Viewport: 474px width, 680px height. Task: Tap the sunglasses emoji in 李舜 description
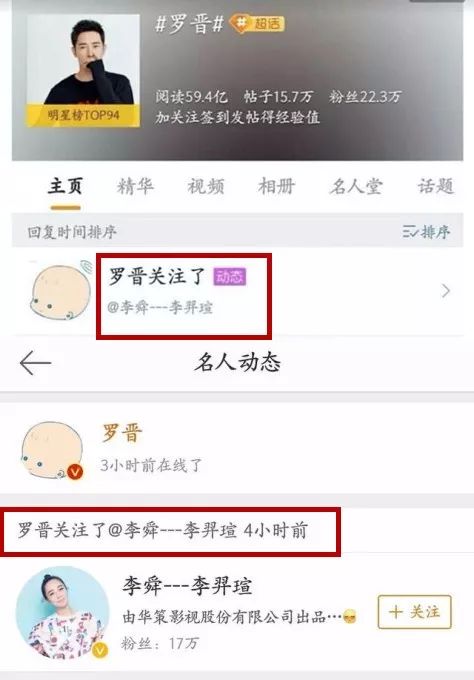(x=350, y=617)
